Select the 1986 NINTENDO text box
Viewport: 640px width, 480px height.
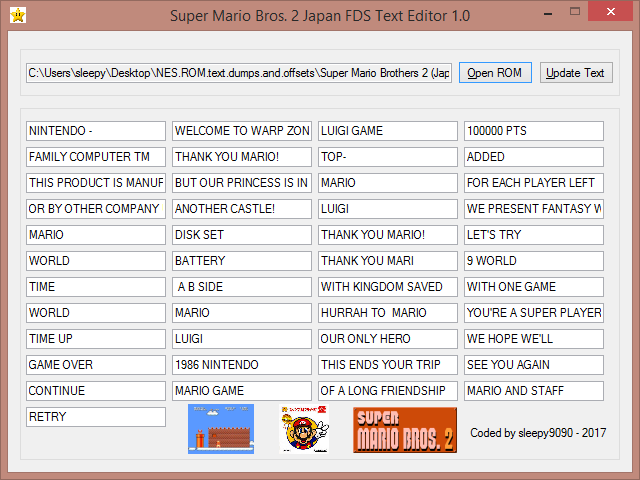[242, 365]
